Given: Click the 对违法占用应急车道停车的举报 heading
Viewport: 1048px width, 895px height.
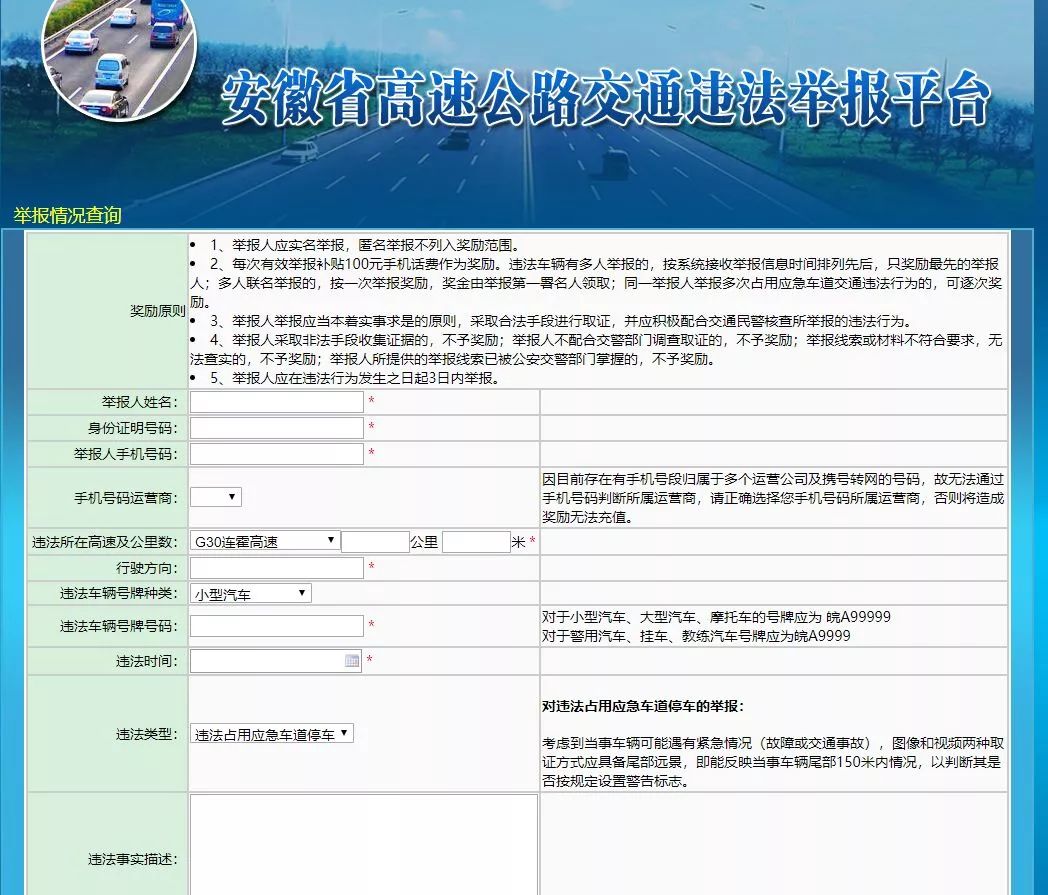Looking at the screenshot, I should (643, 706).
